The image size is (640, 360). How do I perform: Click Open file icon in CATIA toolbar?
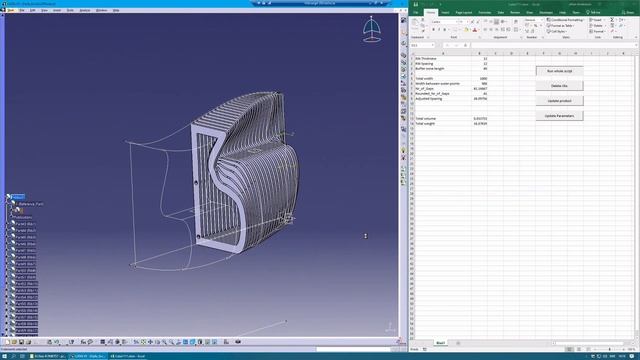click(14, 342)
